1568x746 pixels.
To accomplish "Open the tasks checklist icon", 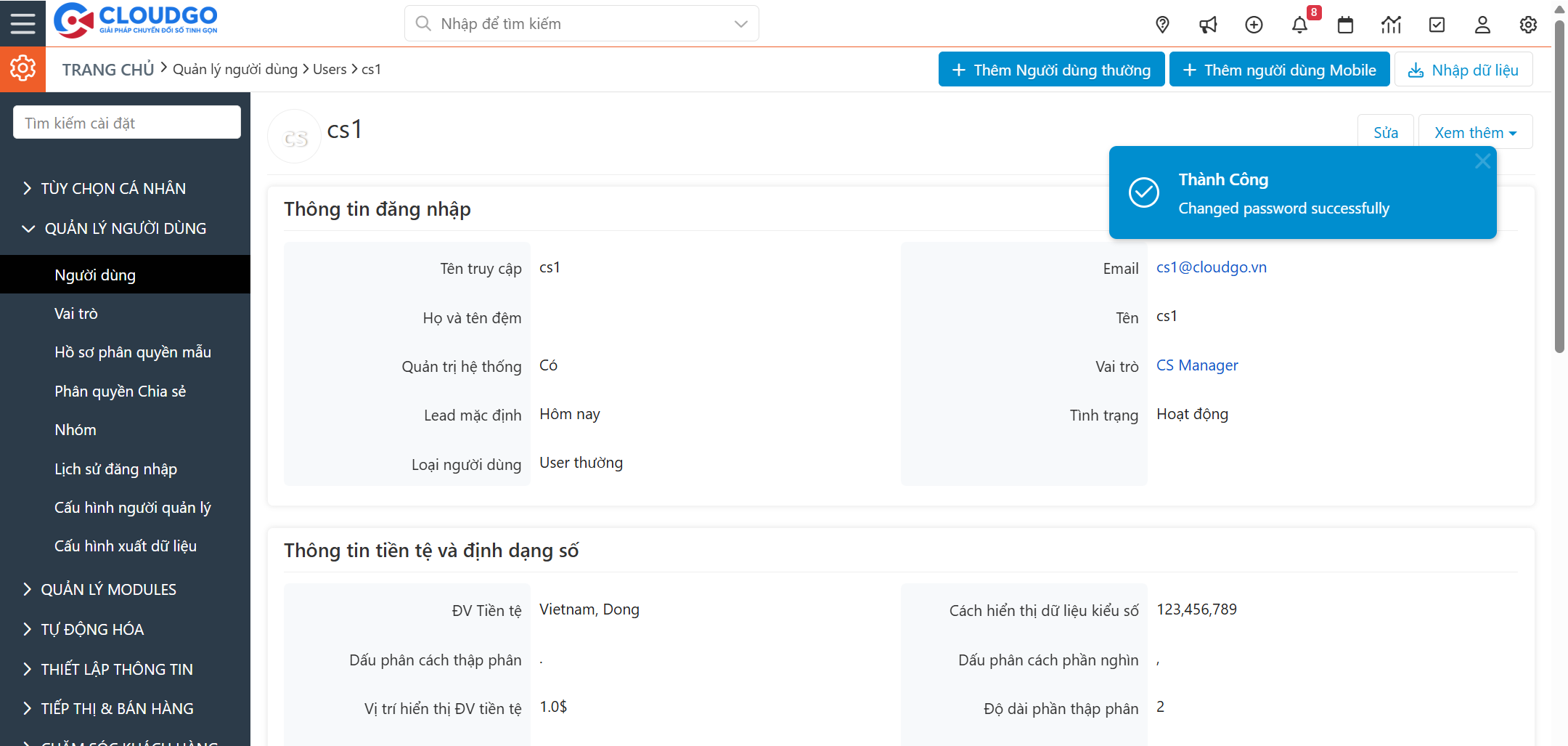I will [x=1437, y=24].
